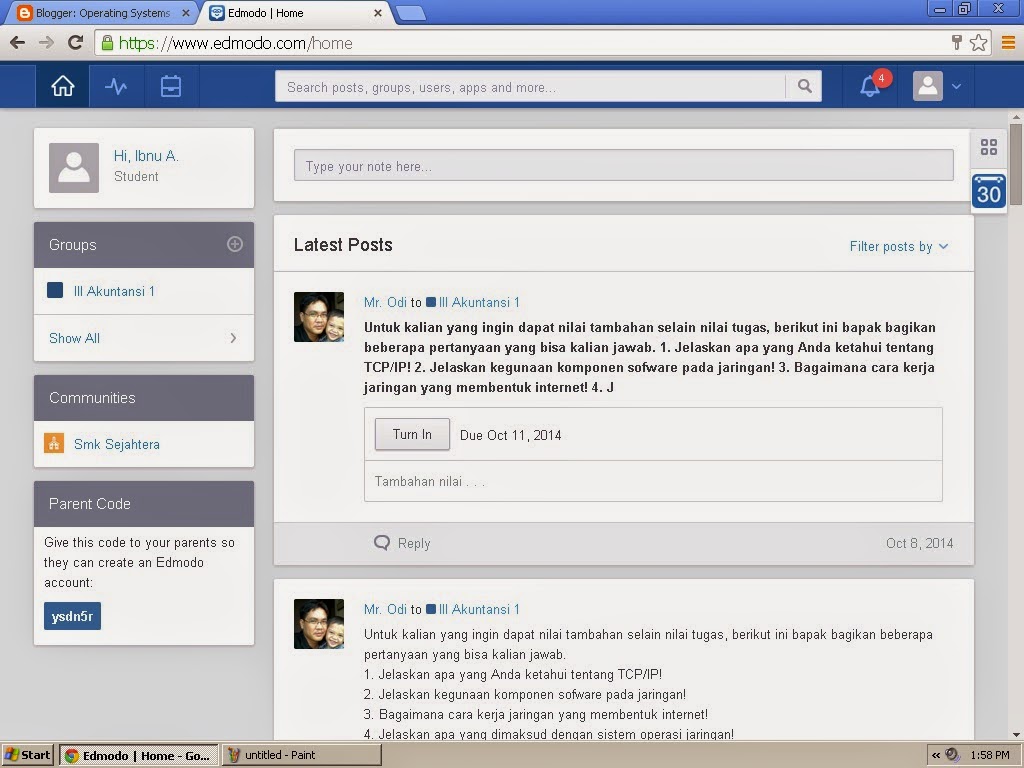The height and width of the screenshot is (768, 1024).
Task: Click III Akuntansi 1 link on first post
Action: [479, 302]
